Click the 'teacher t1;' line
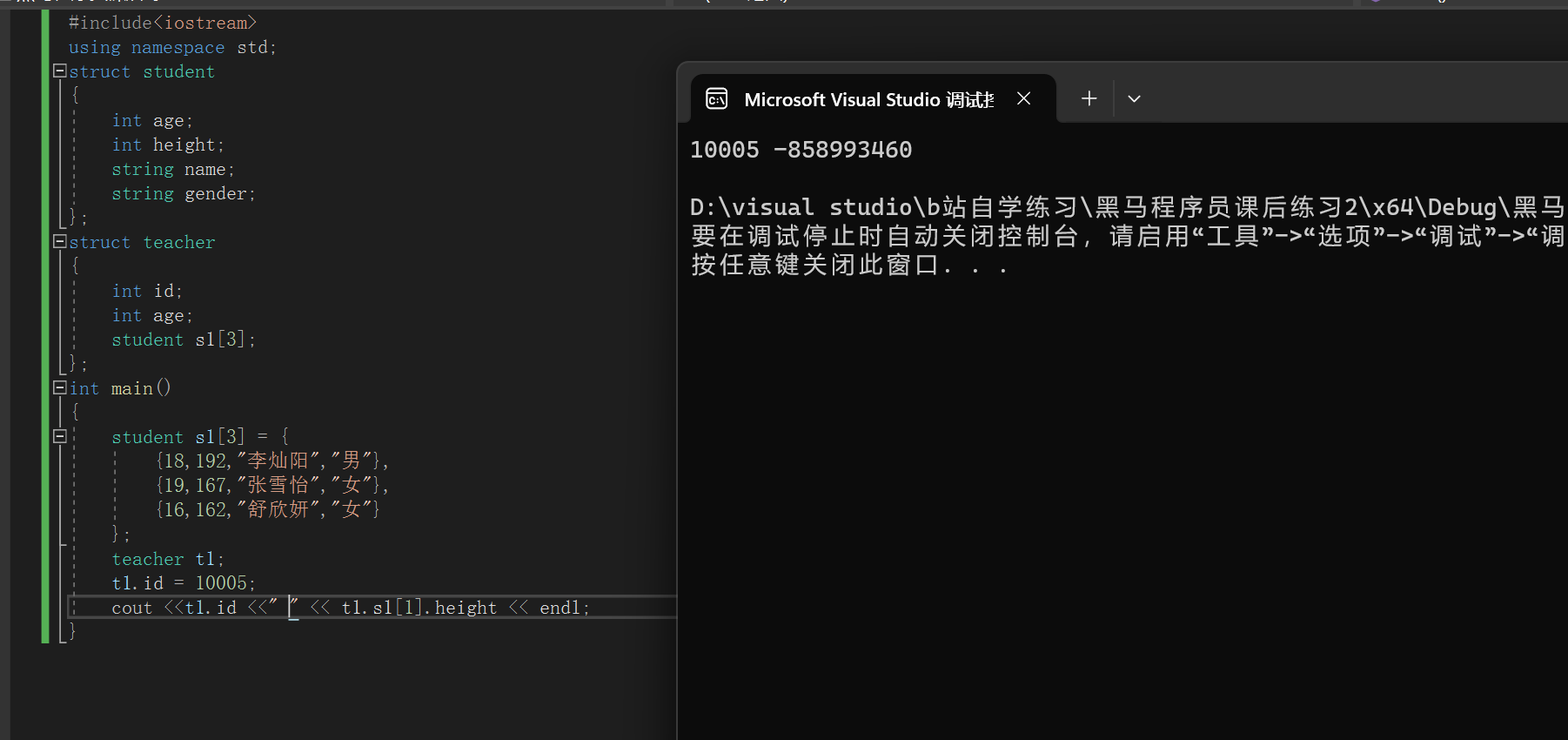This screenshot has height=740, width=1568. [x=168, y=559]
